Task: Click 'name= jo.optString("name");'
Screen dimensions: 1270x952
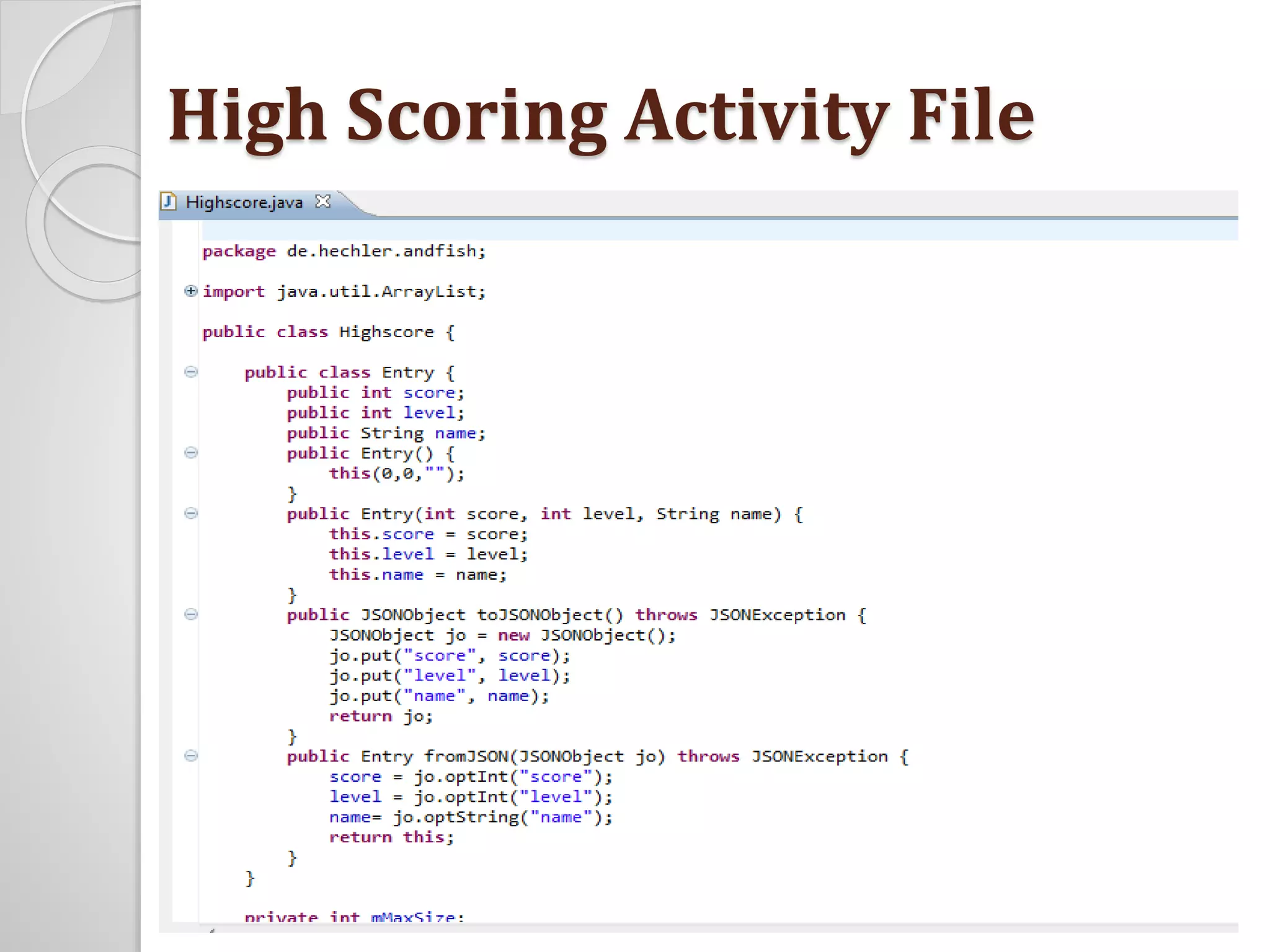Action: coord(471,818)
